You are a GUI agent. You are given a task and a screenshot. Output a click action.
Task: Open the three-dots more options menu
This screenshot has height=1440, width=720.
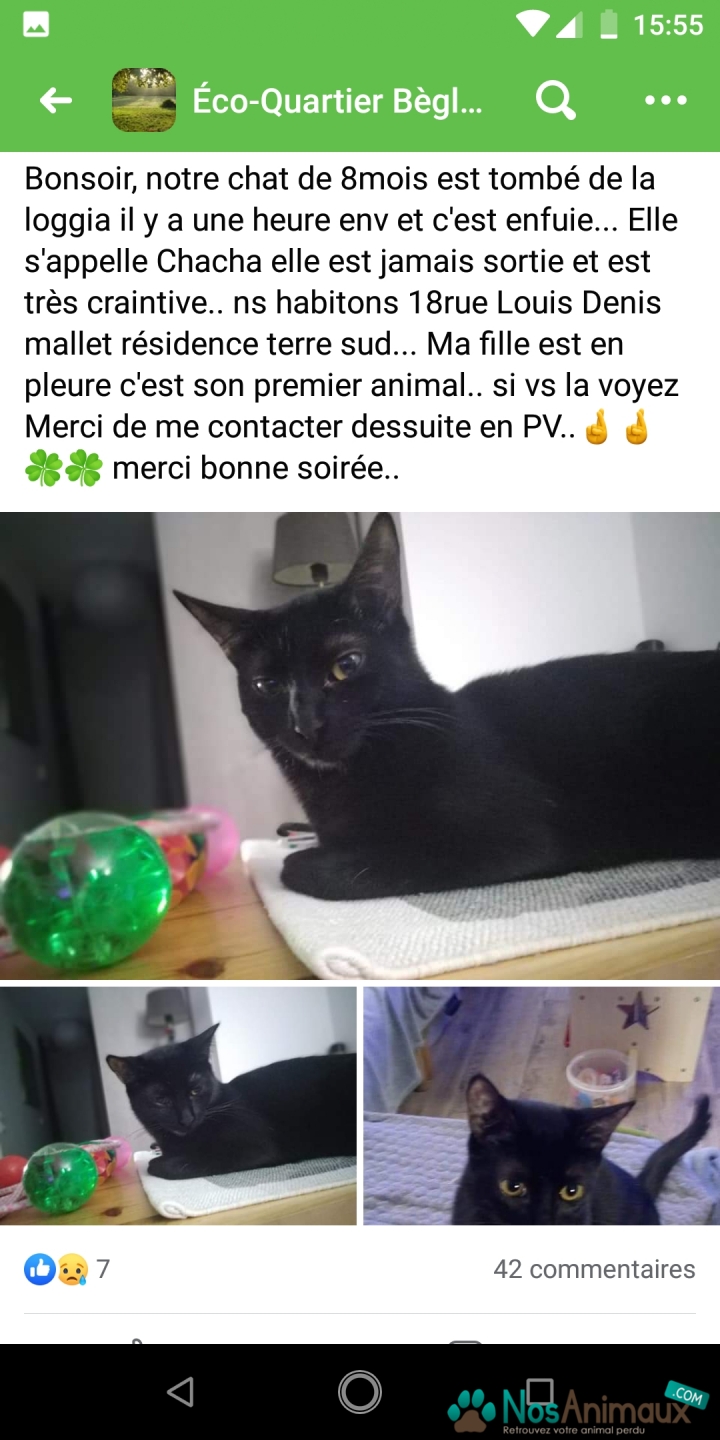tap(666, 100)
